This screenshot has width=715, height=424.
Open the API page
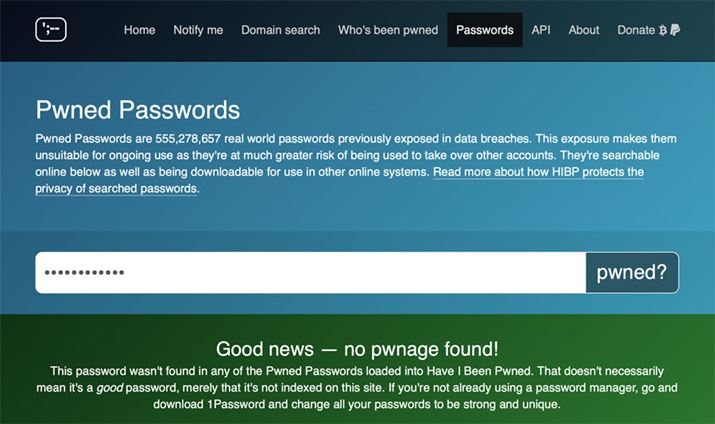[x=541, y=30]
